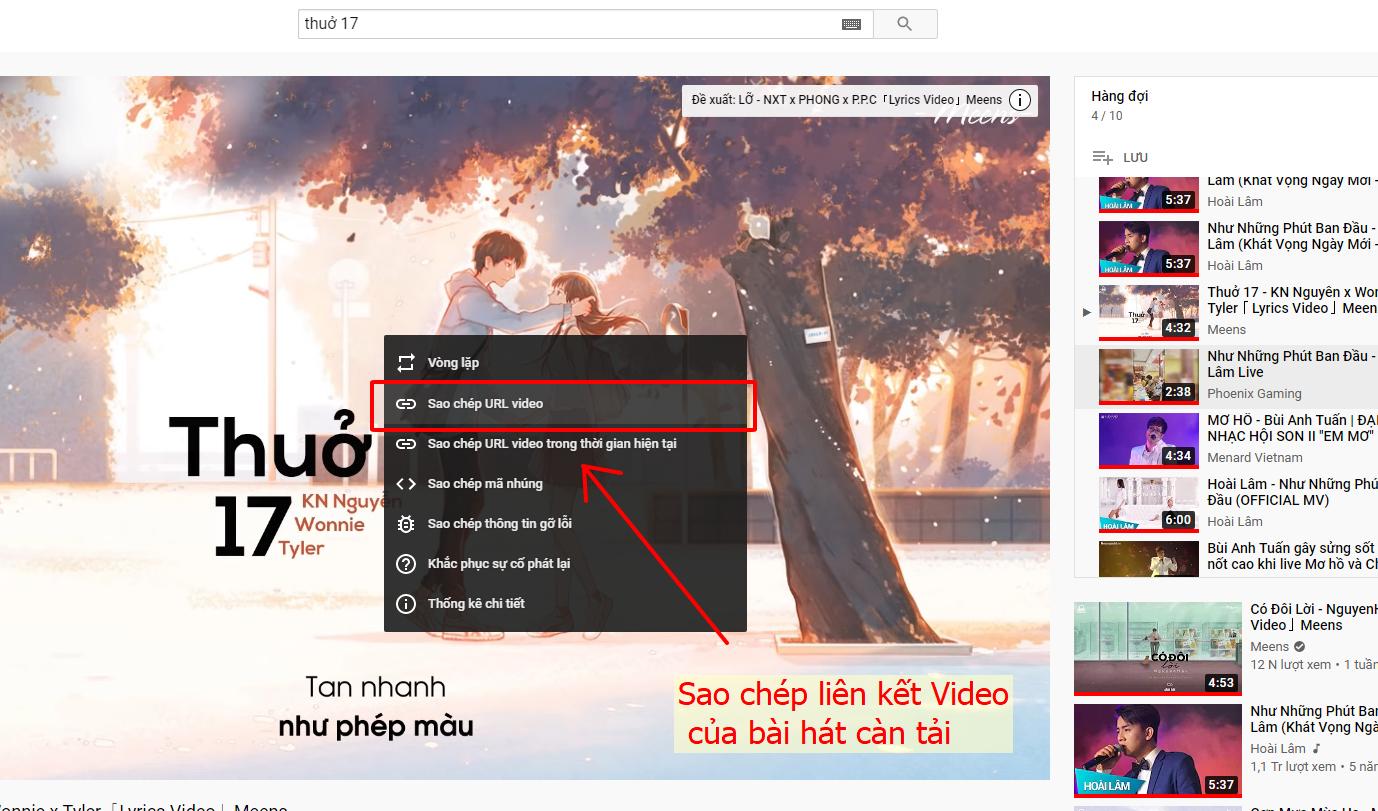1378x811 pixels.
Task: Click the Menard Vietnam channel name
Action: (1254, 458)
